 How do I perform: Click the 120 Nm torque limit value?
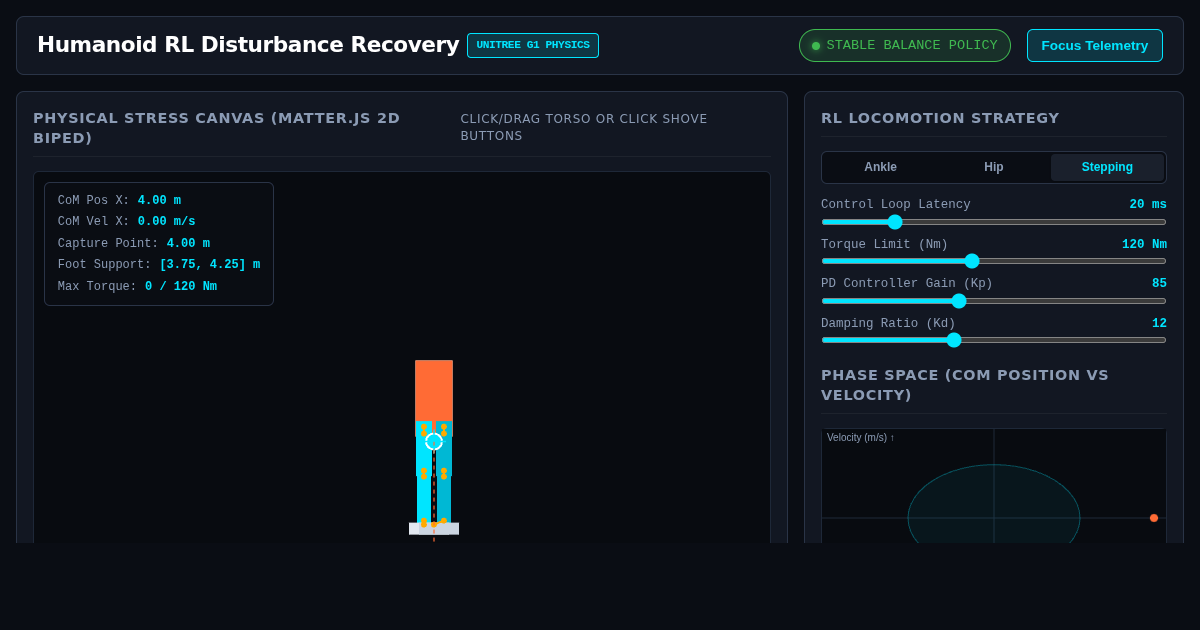click(x=1144, y=245)
